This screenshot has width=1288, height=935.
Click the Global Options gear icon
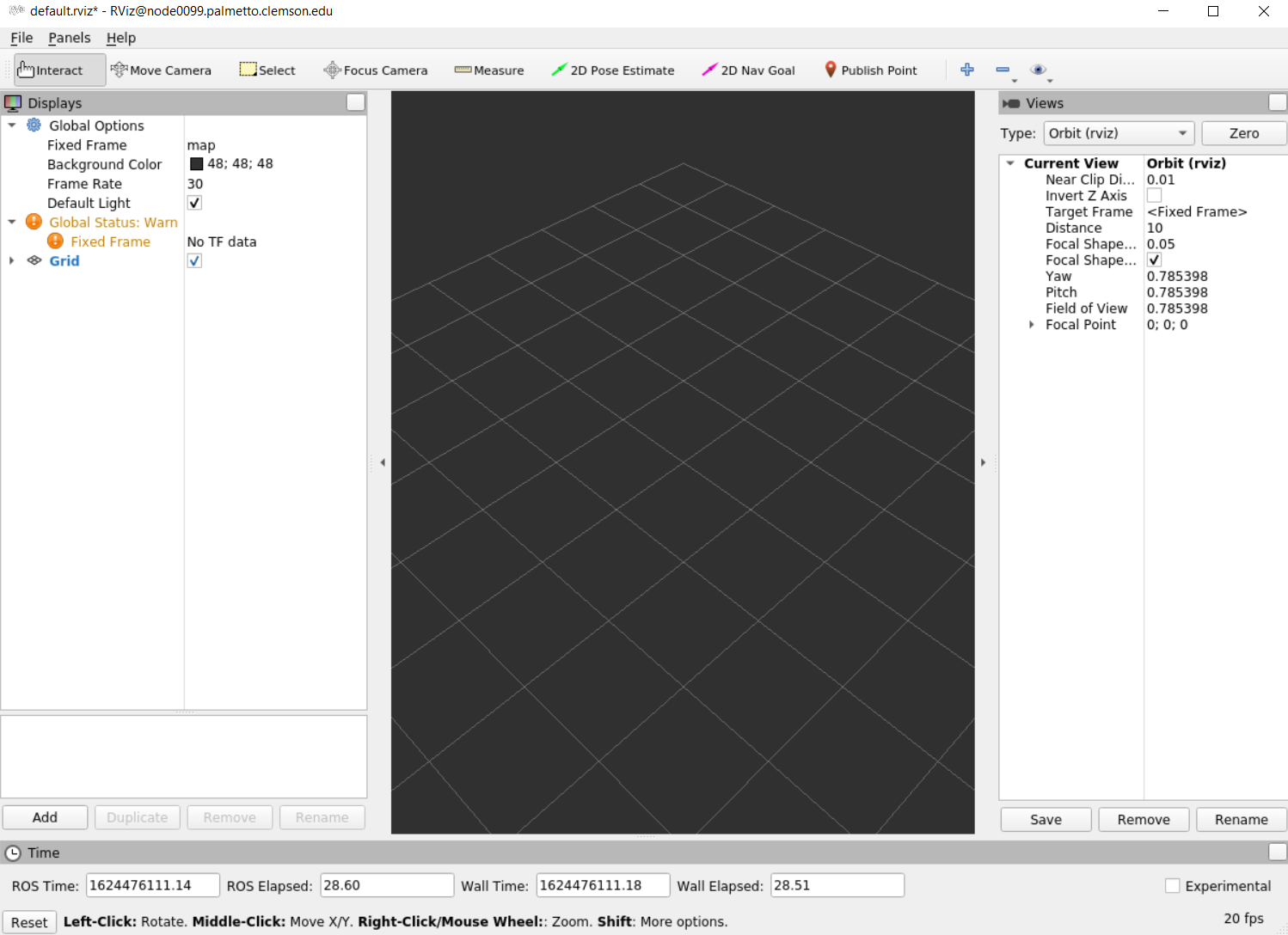[34, 125]
